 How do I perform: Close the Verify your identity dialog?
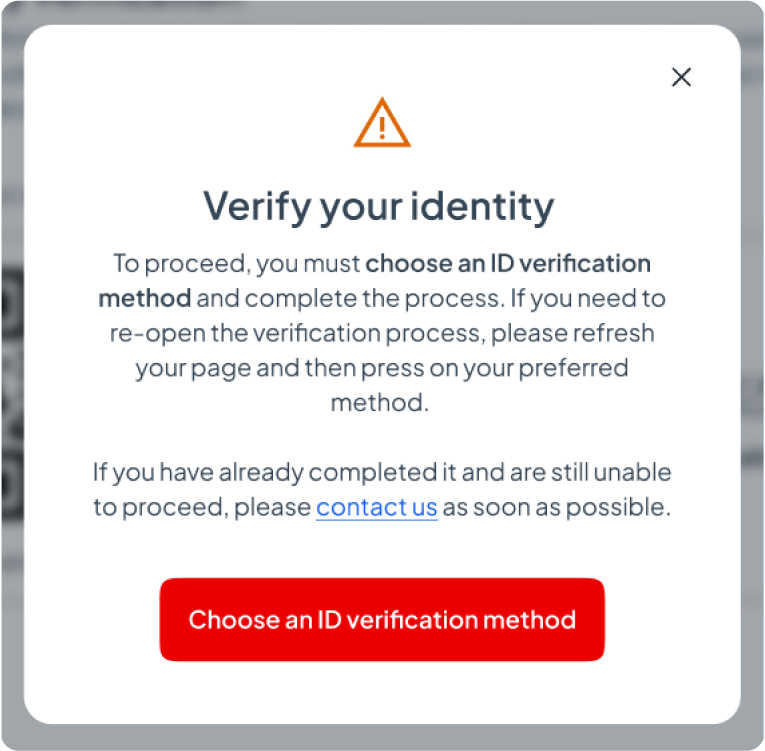[x=681, y=77]
